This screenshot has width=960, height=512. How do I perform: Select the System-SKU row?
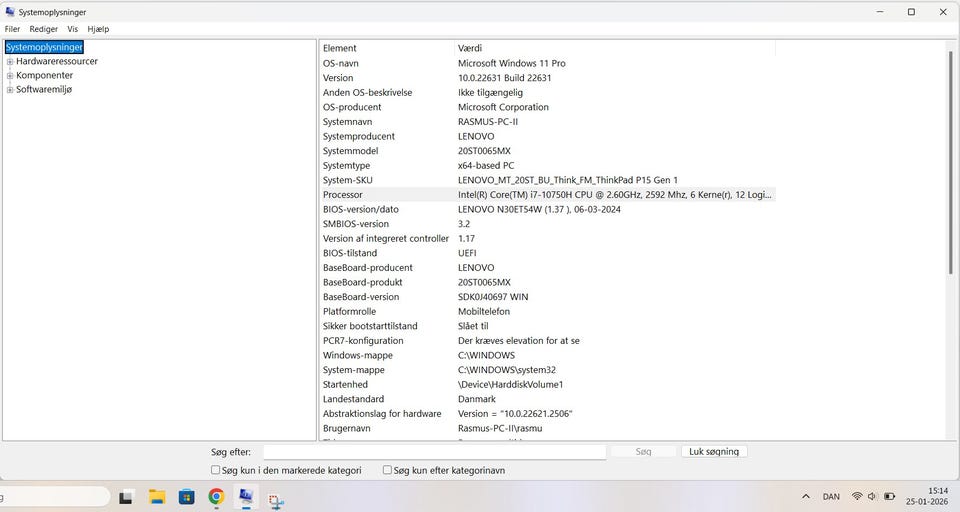pyautogui.click(x=547, y=180)
